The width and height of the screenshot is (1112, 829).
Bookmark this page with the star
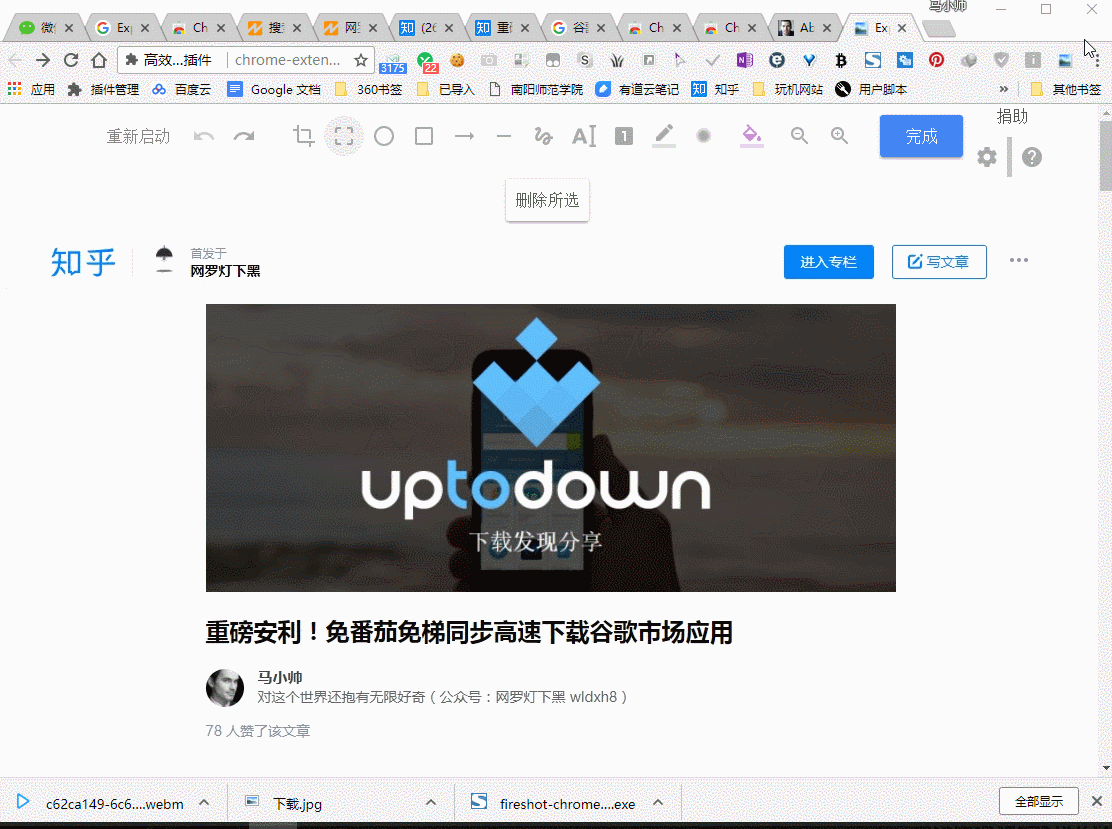tap(361, 60)
